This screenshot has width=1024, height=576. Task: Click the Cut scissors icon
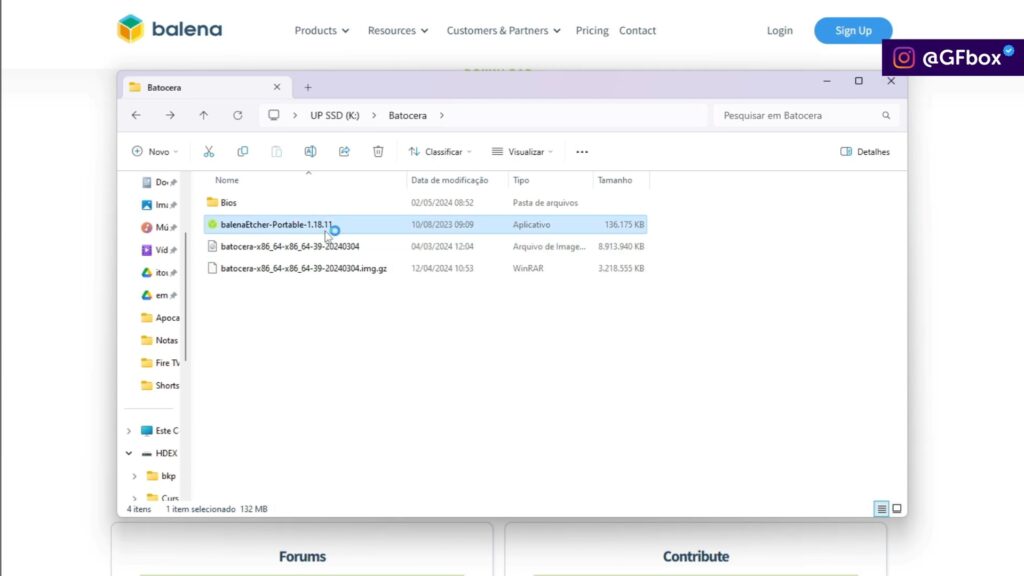coord(209,152)
